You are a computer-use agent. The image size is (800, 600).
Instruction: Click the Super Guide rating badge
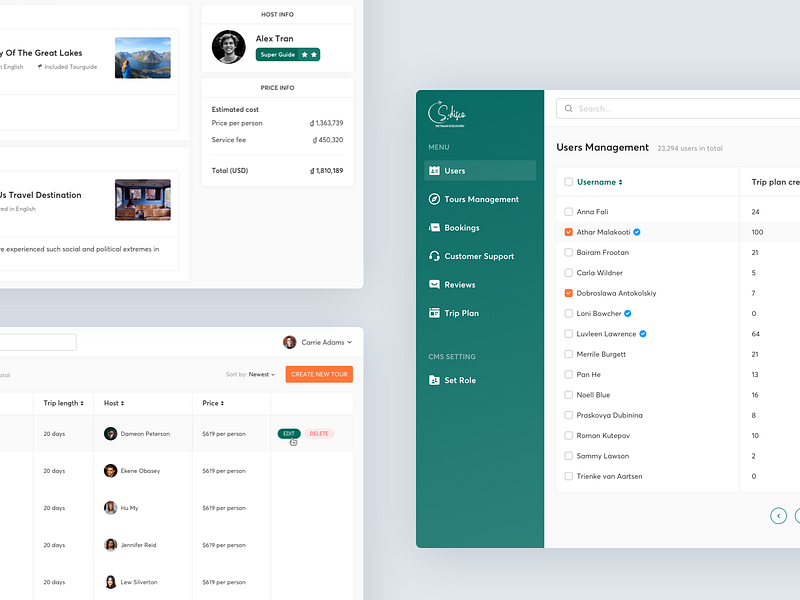point(288,52)
